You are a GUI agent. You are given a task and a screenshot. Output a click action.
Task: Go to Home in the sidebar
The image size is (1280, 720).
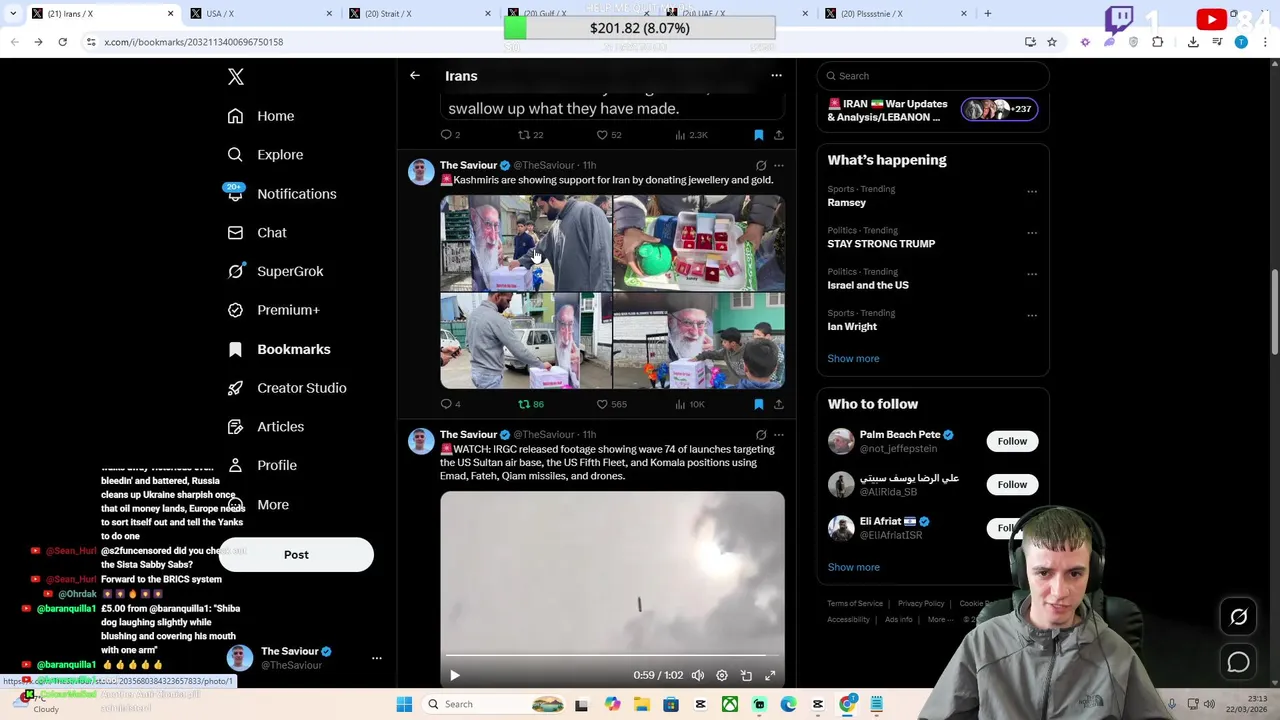pyautogui.click(x=261, y=116)
